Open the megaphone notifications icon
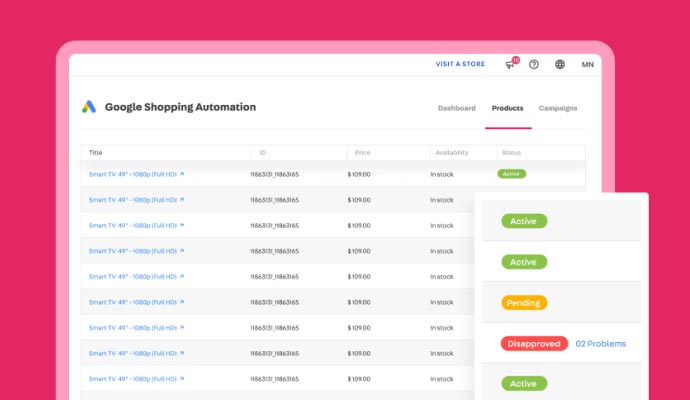Viewport: 690px width, 400px height. click(x=510, y=64)
